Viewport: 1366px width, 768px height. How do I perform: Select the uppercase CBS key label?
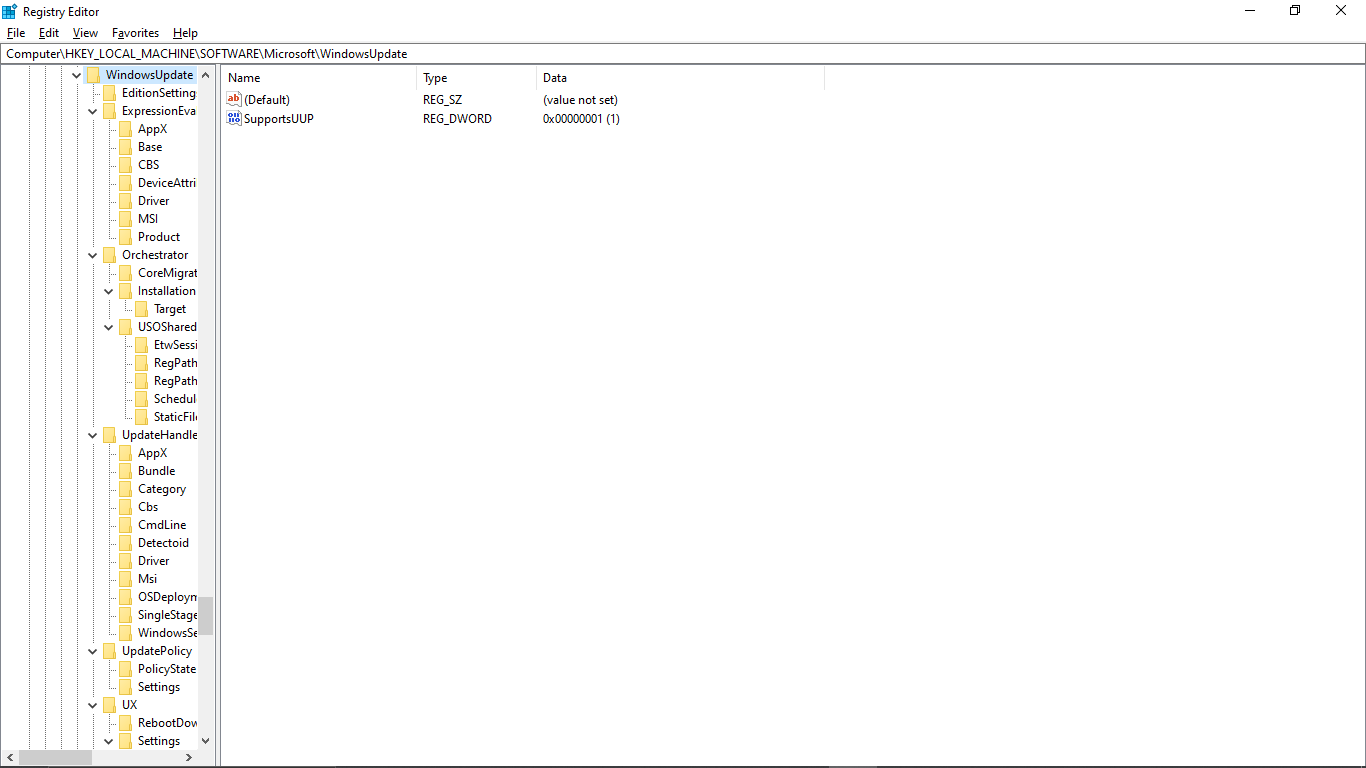tap(149, 165)
